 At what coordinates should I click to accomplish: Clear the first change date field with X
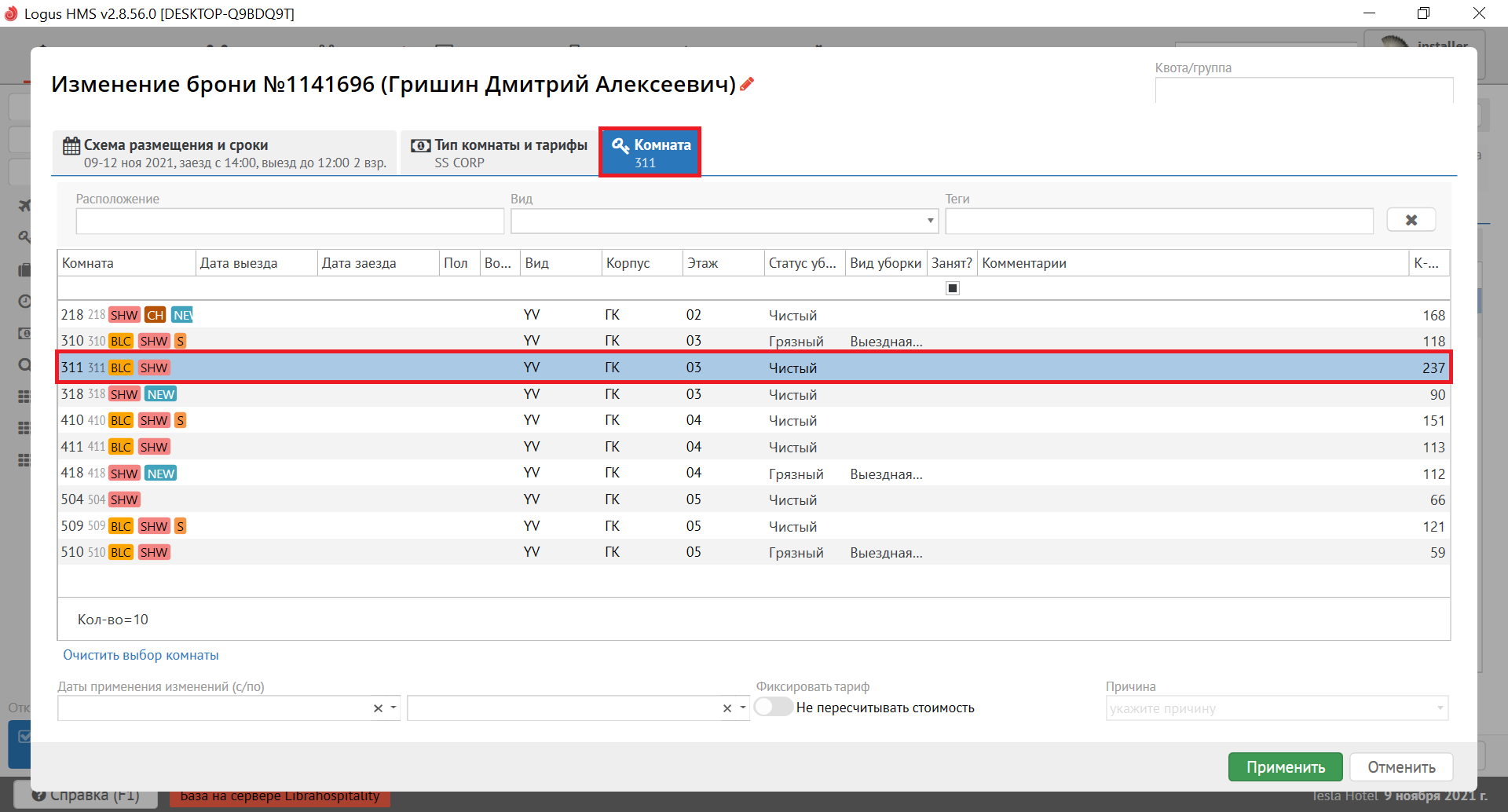click(378, 708)
